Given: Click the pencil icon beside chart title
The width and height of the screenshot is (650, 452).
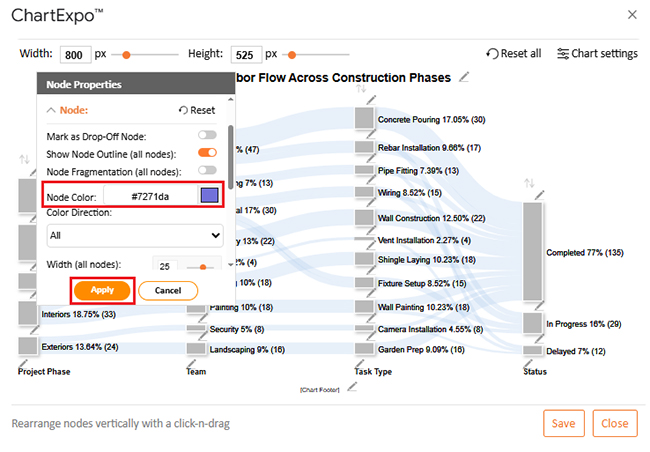Looking at the screenshot, I should click(464, 77).
